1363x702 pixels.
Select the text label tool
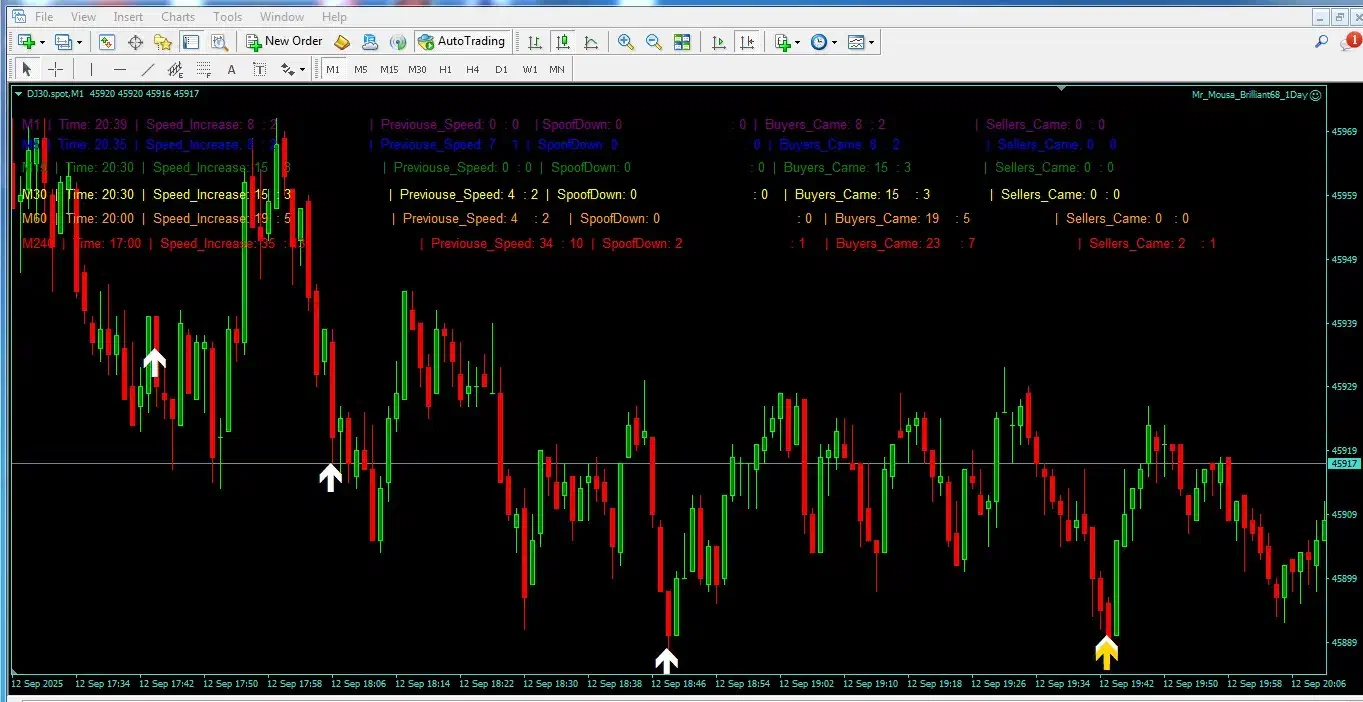(x=232, y=69)
